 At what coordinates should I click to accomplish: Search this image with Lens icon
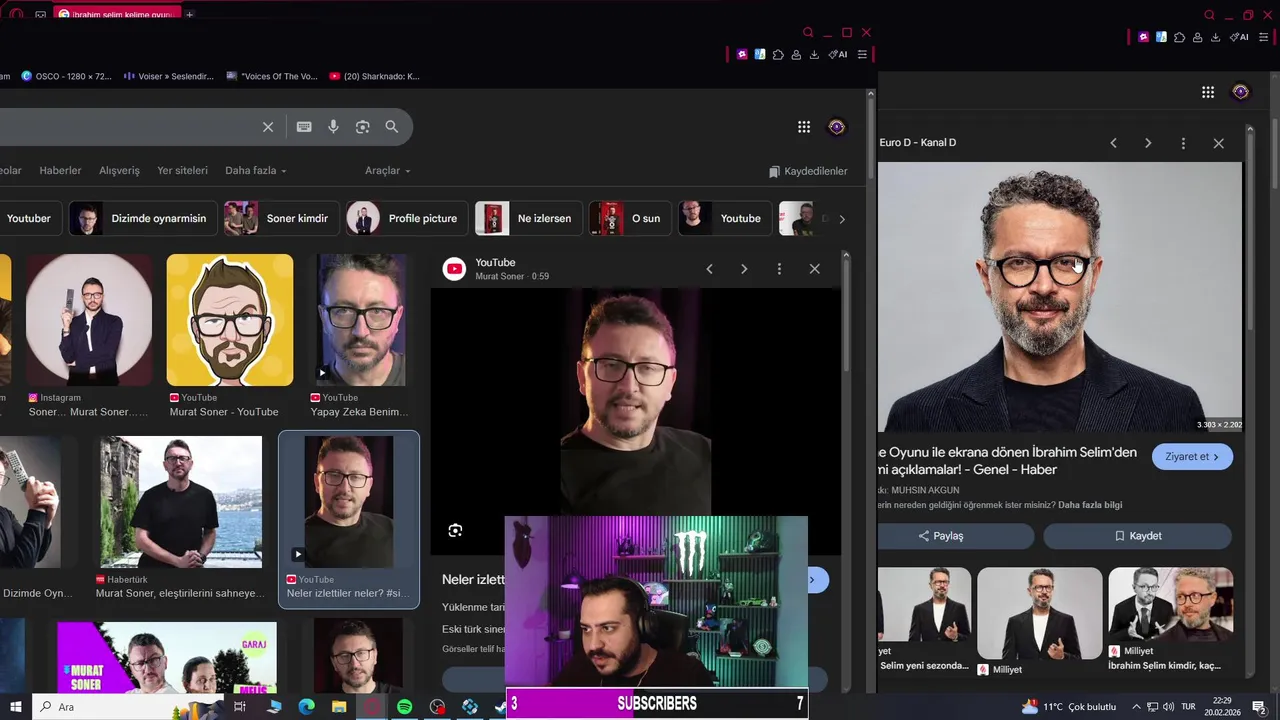pyautogui.click(x=455, y=530)
